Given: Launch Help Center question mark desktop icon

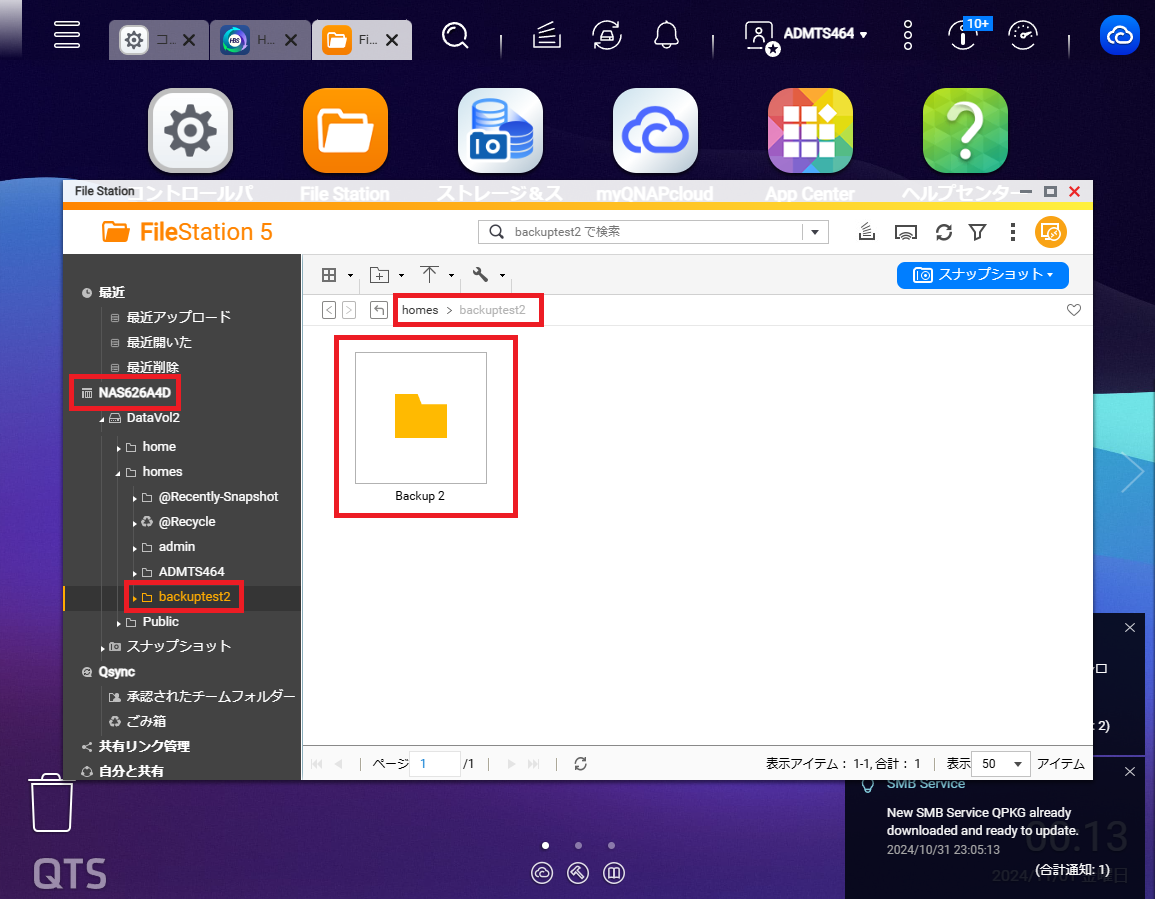Looking at the screenshot, I should pyautogui.click(x=965, y=130).
